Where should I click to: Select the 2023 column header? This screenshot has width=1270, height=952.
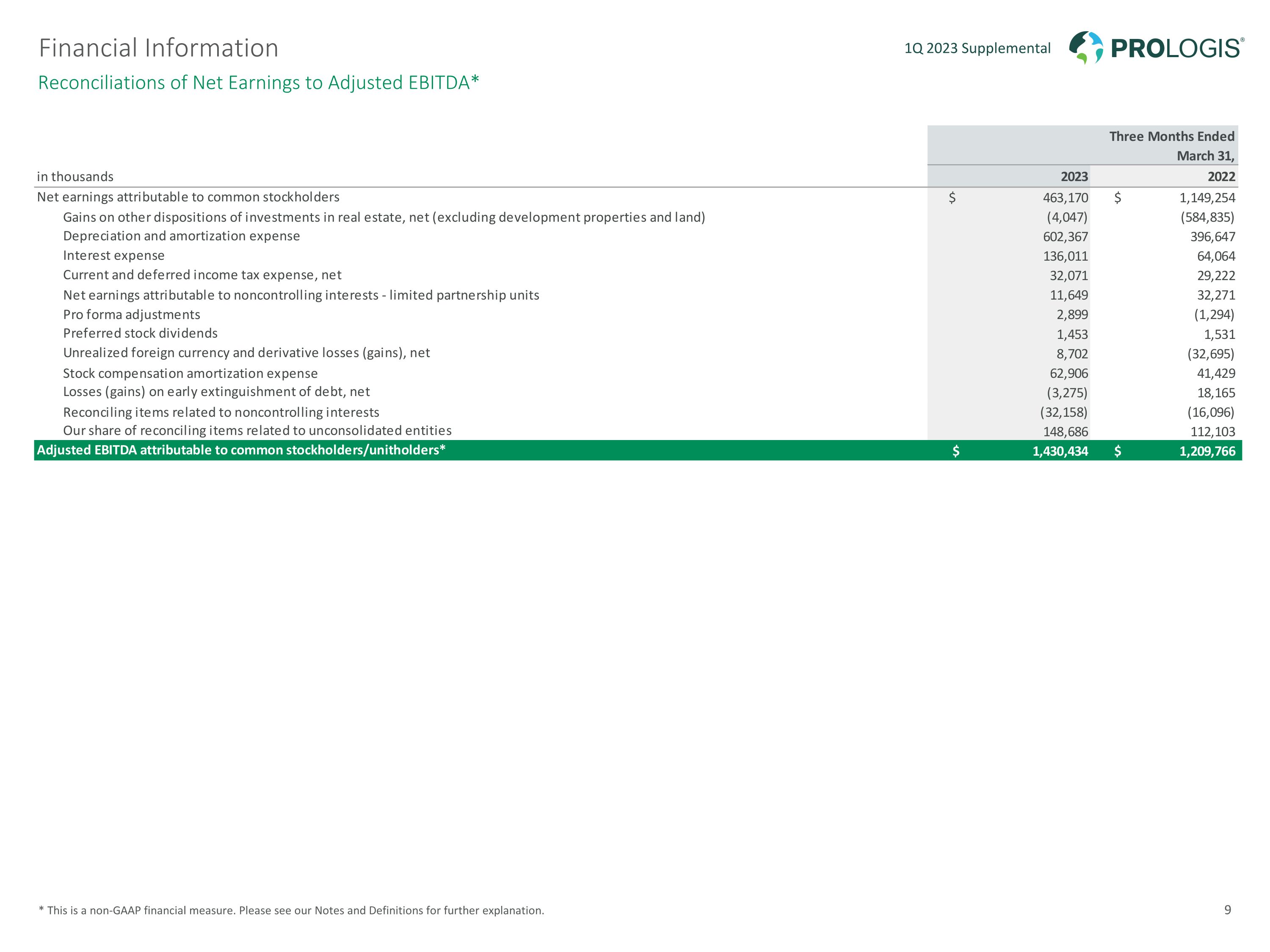[x=1074, y=177]
